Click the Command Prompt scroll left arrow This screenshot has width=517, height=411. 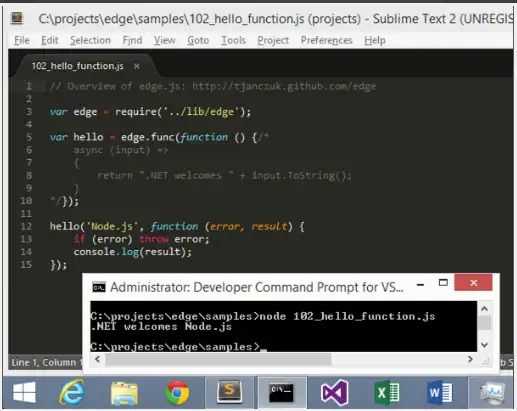tap(98, 359)
